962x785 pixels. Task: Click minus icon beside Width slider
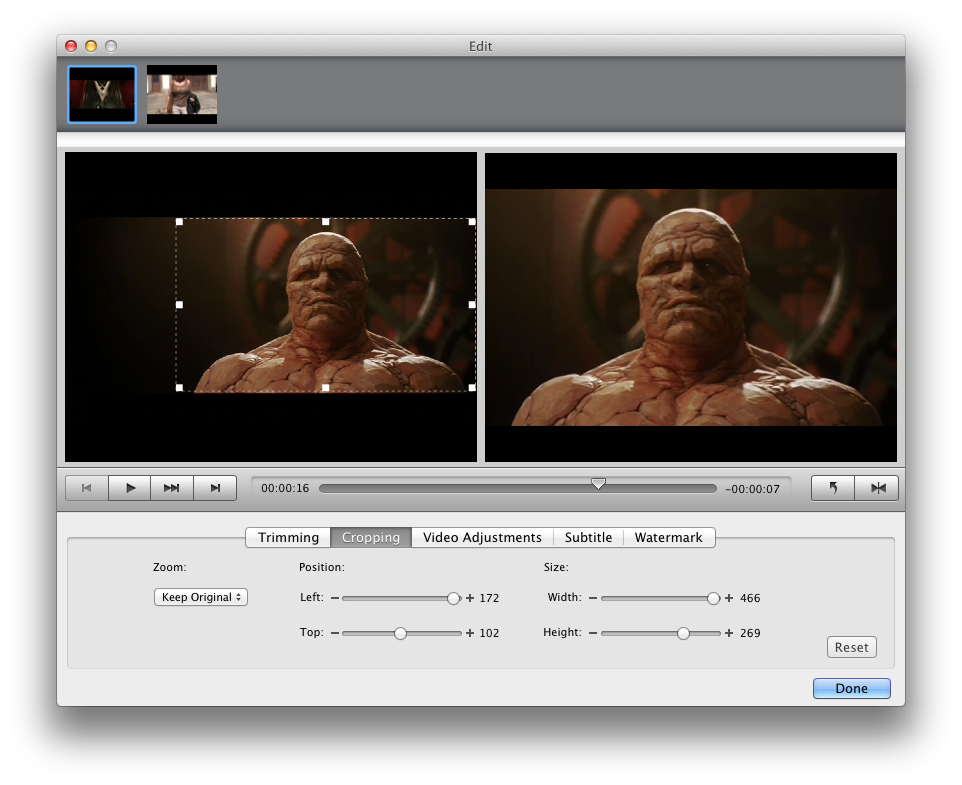(593, 598)
